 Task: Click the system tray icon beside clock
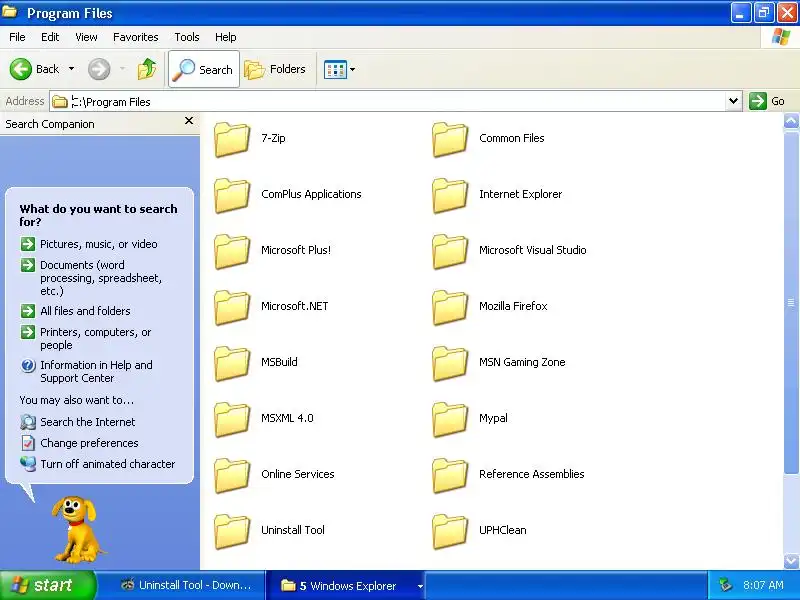(725, 585)
